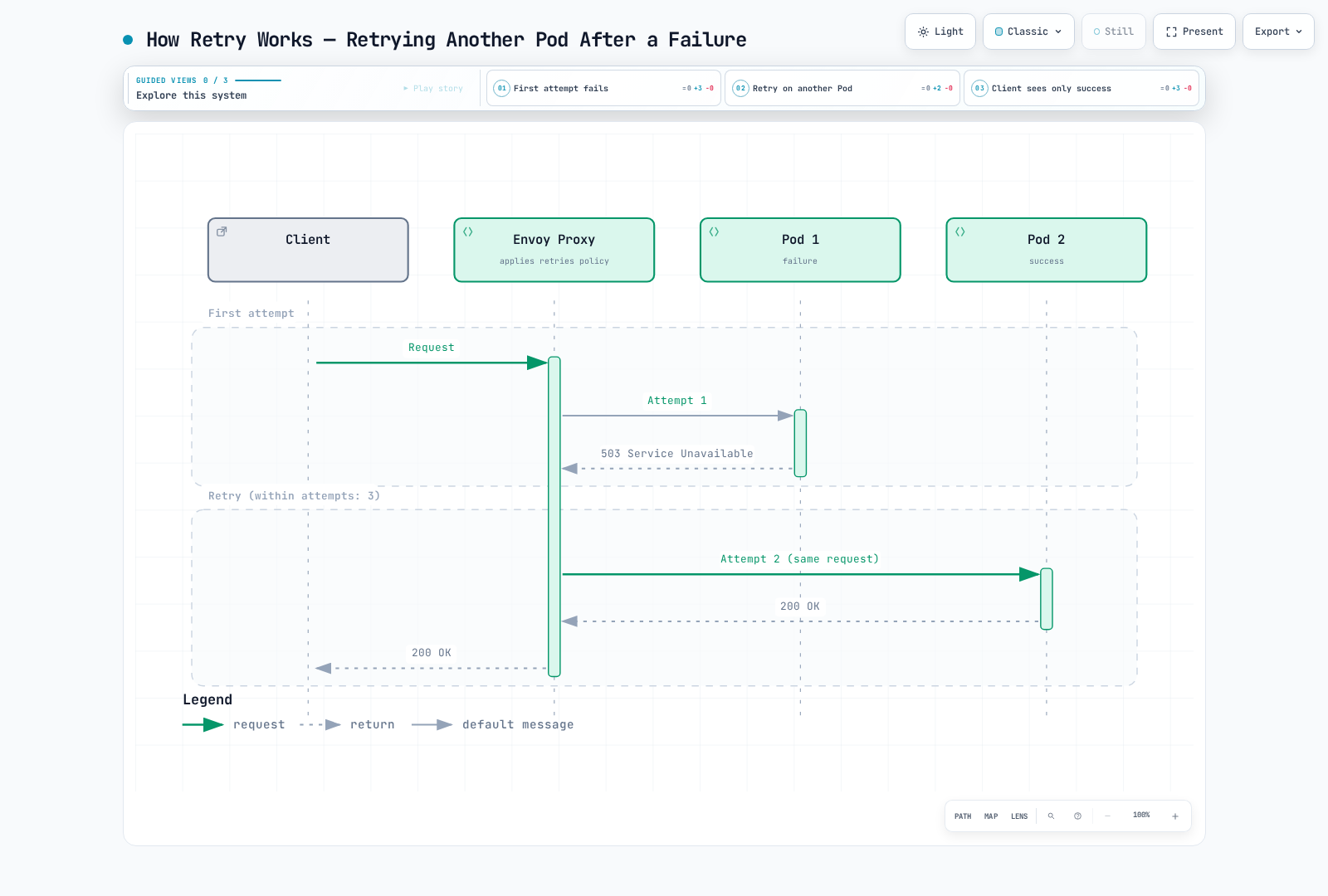This screenshot has width=1328, height=896.
Task: Click the Request message label
Action: (x=432, y=348)
